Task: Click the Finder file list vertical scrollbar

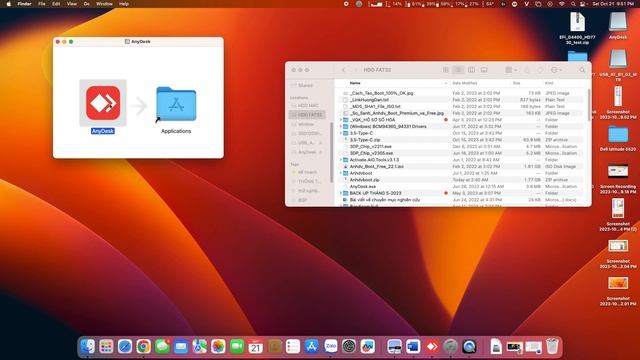Action: (589, 105)
